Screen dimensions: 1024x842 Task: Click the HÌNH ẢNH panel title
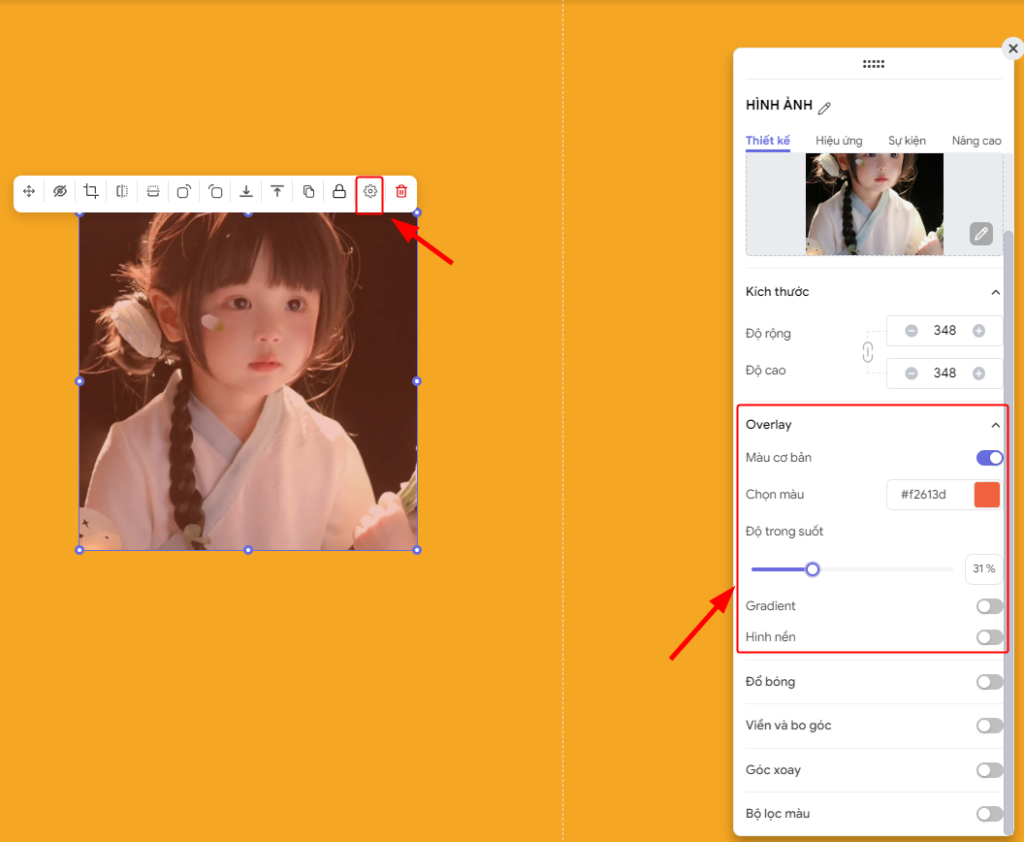[x=779, y=105]
